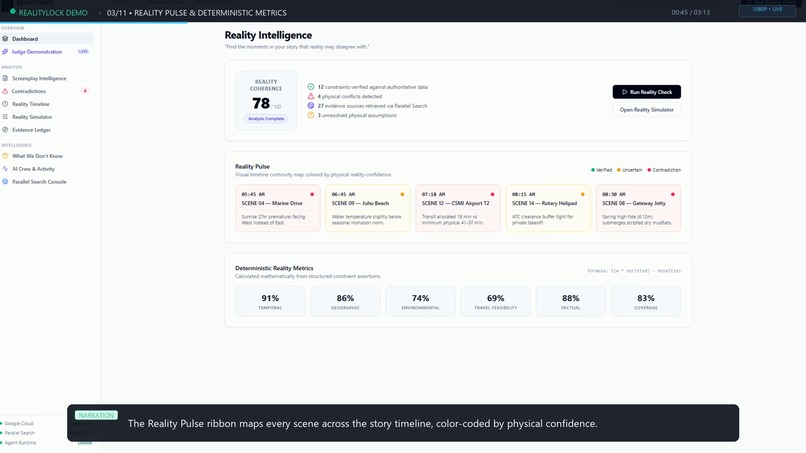This screenshot has height=453, width=806.
Task: Click the Agent Runtime status entry
Action: coord(19,442)
